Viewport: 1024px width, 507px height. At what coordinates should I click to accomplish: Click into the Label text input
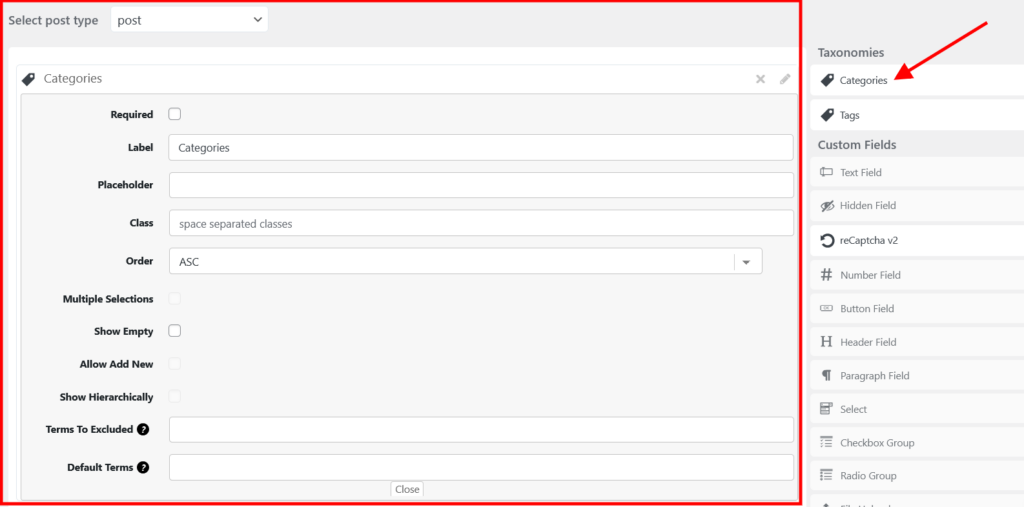click(x=481, y=147)
